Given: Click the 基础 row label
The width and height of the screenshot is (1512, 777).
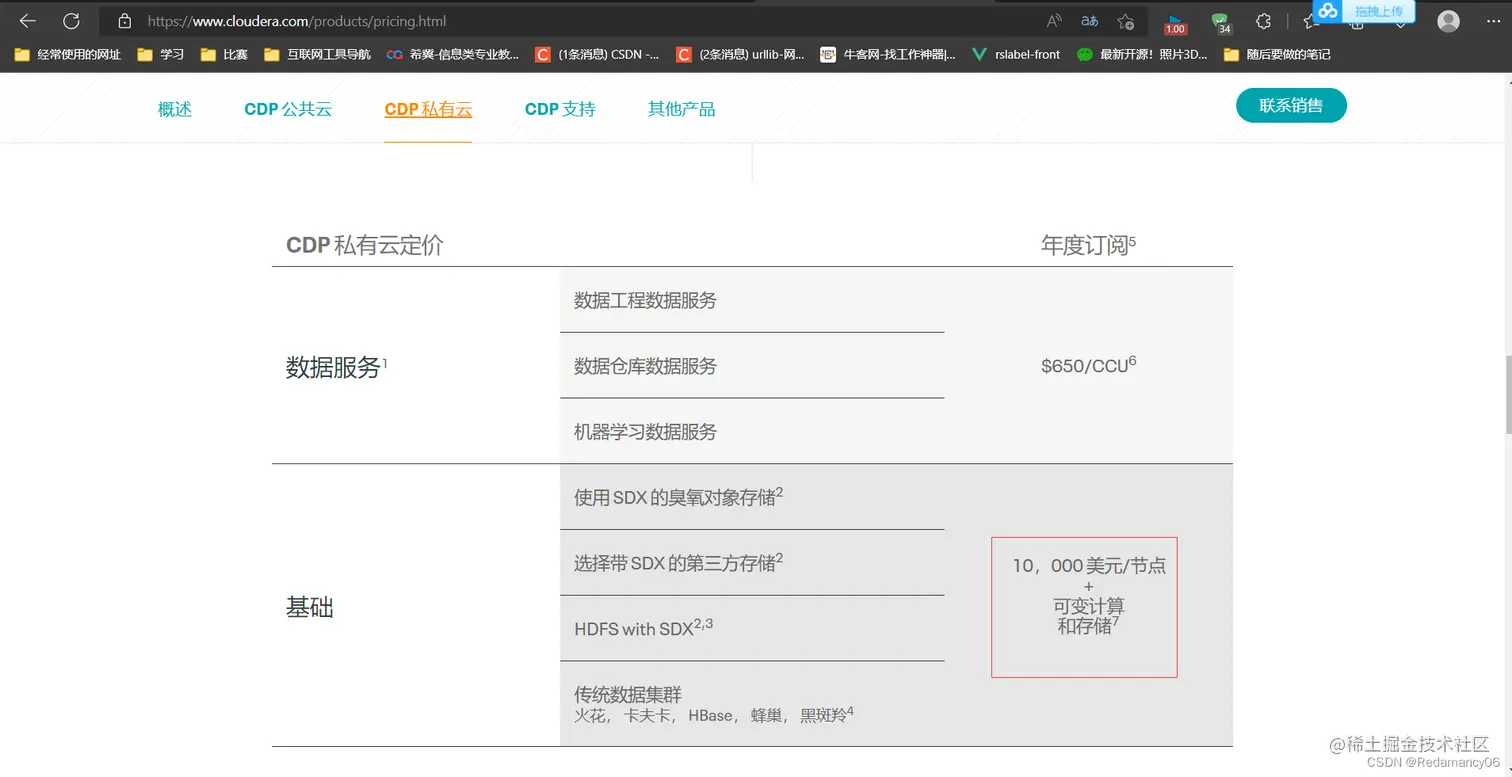Looking at the screenshot, I should pos(310,607).
